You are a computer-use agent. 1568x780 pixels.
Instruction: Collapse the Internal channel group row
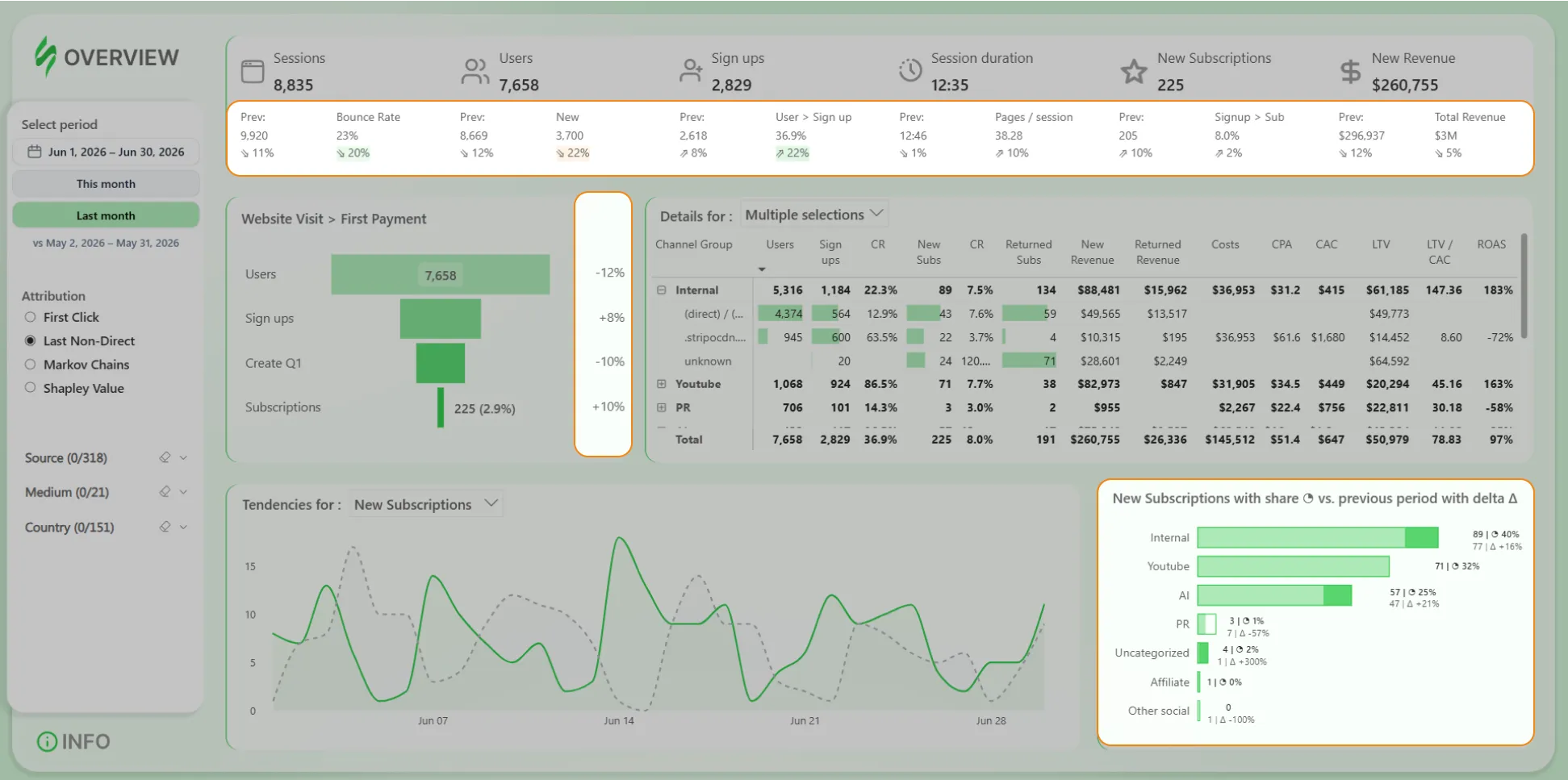[661, 290]
